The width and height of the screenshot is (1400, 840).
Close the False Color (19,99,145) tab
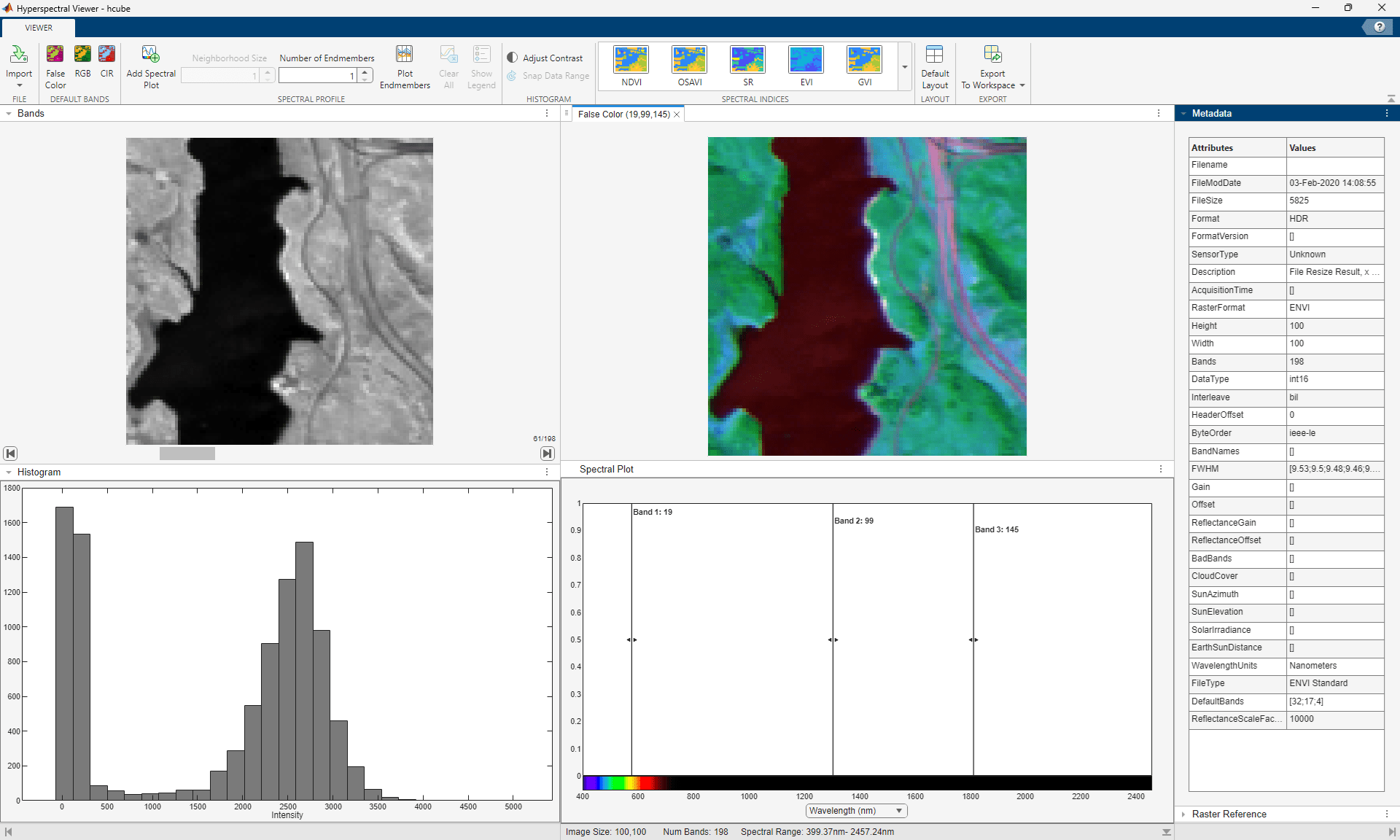(x=677, y=114)
